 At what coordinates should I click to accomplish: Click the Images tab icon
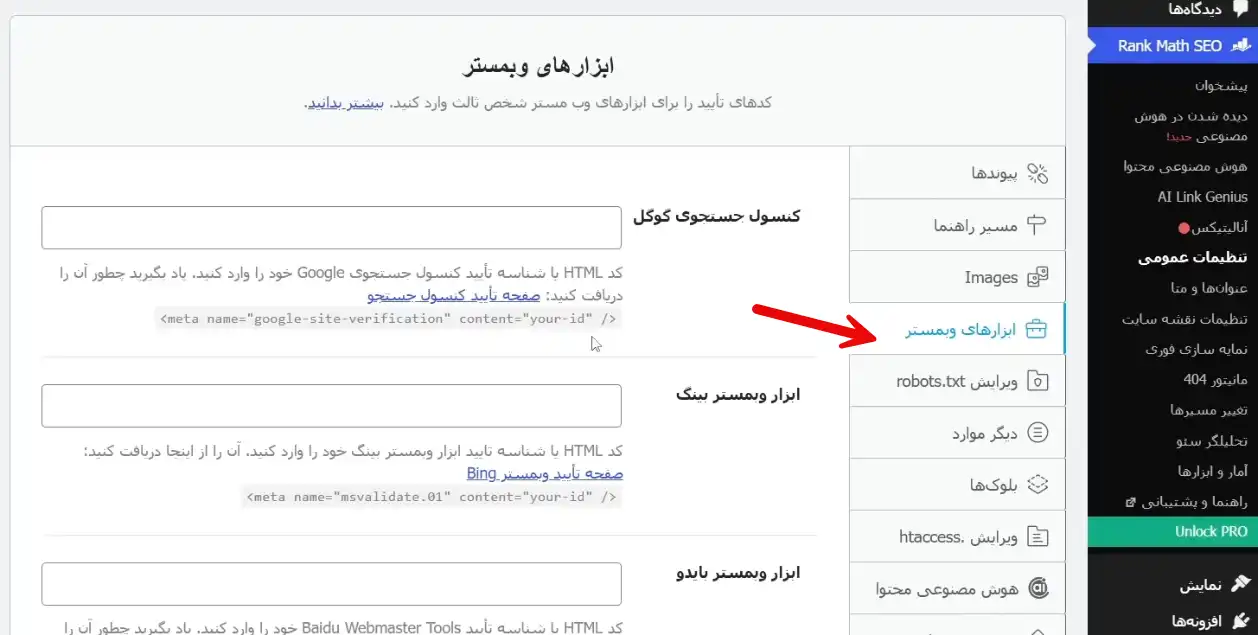pos(1038,277)
